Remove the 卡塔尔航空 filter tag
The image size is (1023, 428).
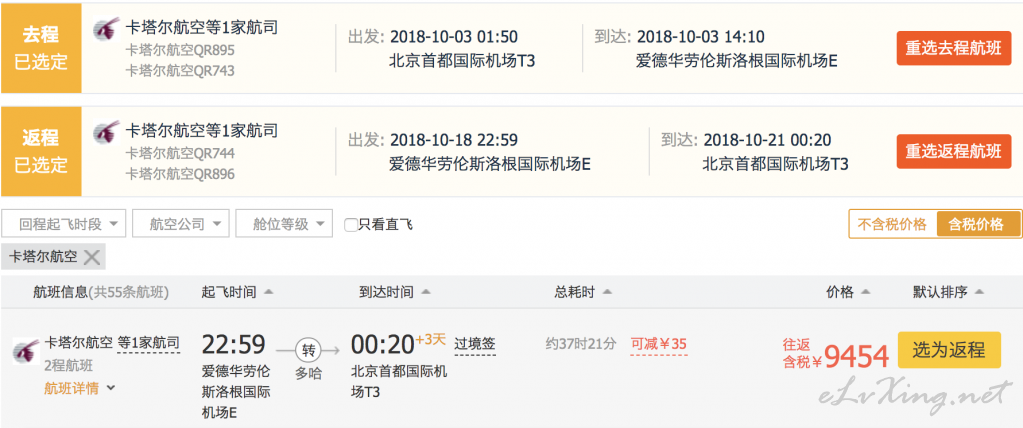pos(92,258)
